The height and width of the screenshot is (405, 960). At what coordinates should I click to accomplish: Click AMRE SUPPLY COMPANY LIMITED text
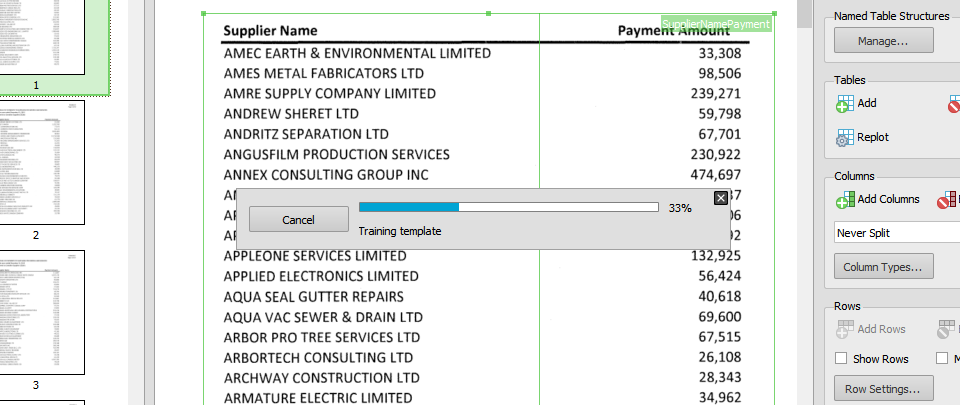(330, 94)
